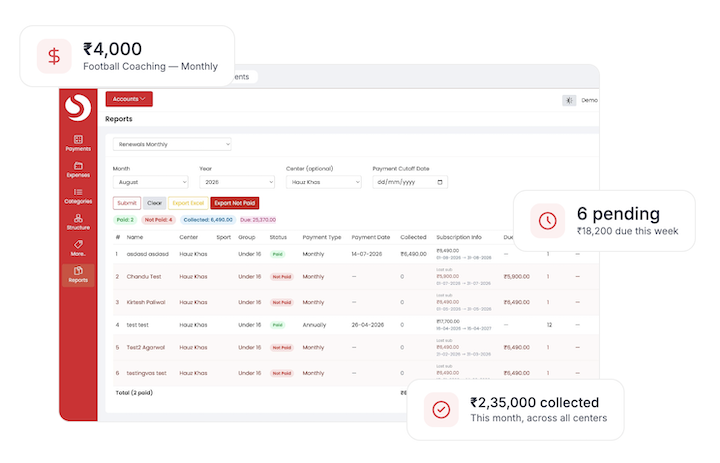Screen dimensions: 720x463
Task: Click the Clear button
Action: [154, 203]
